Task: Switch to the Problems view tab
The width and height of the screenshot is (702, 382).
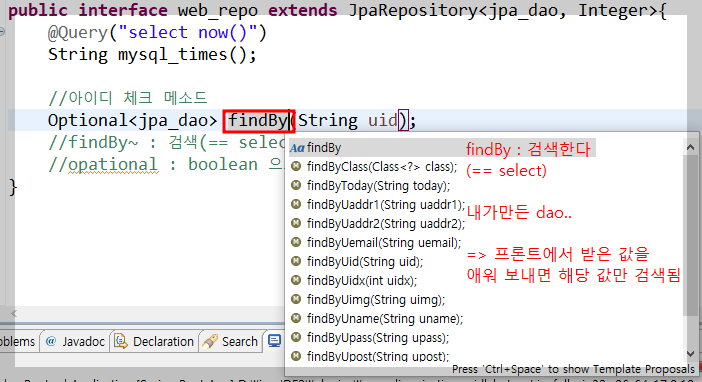Action: [18, 342]
